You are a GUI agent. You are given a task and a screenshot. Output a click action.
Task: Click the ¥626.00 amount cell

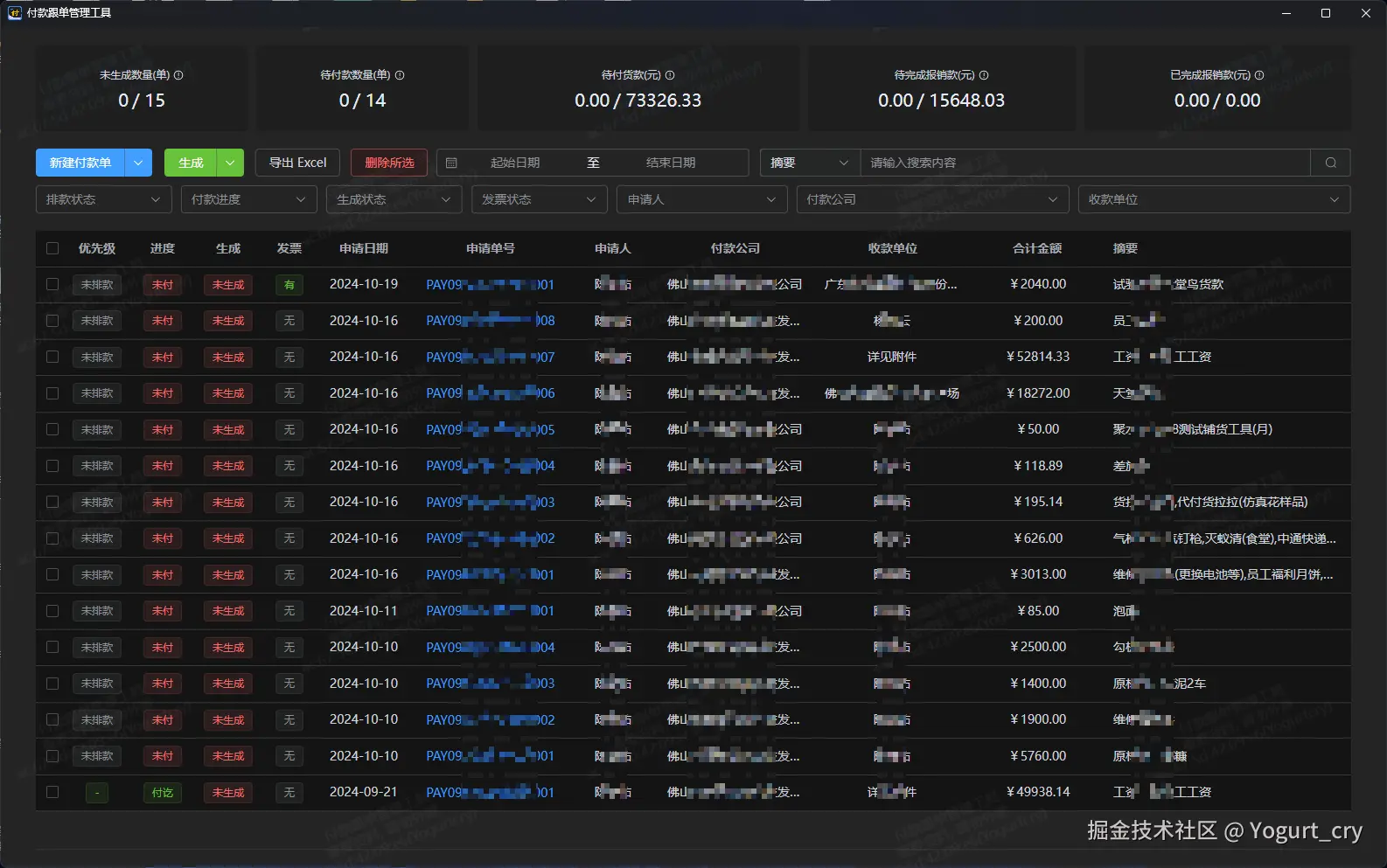[1038, 538]
